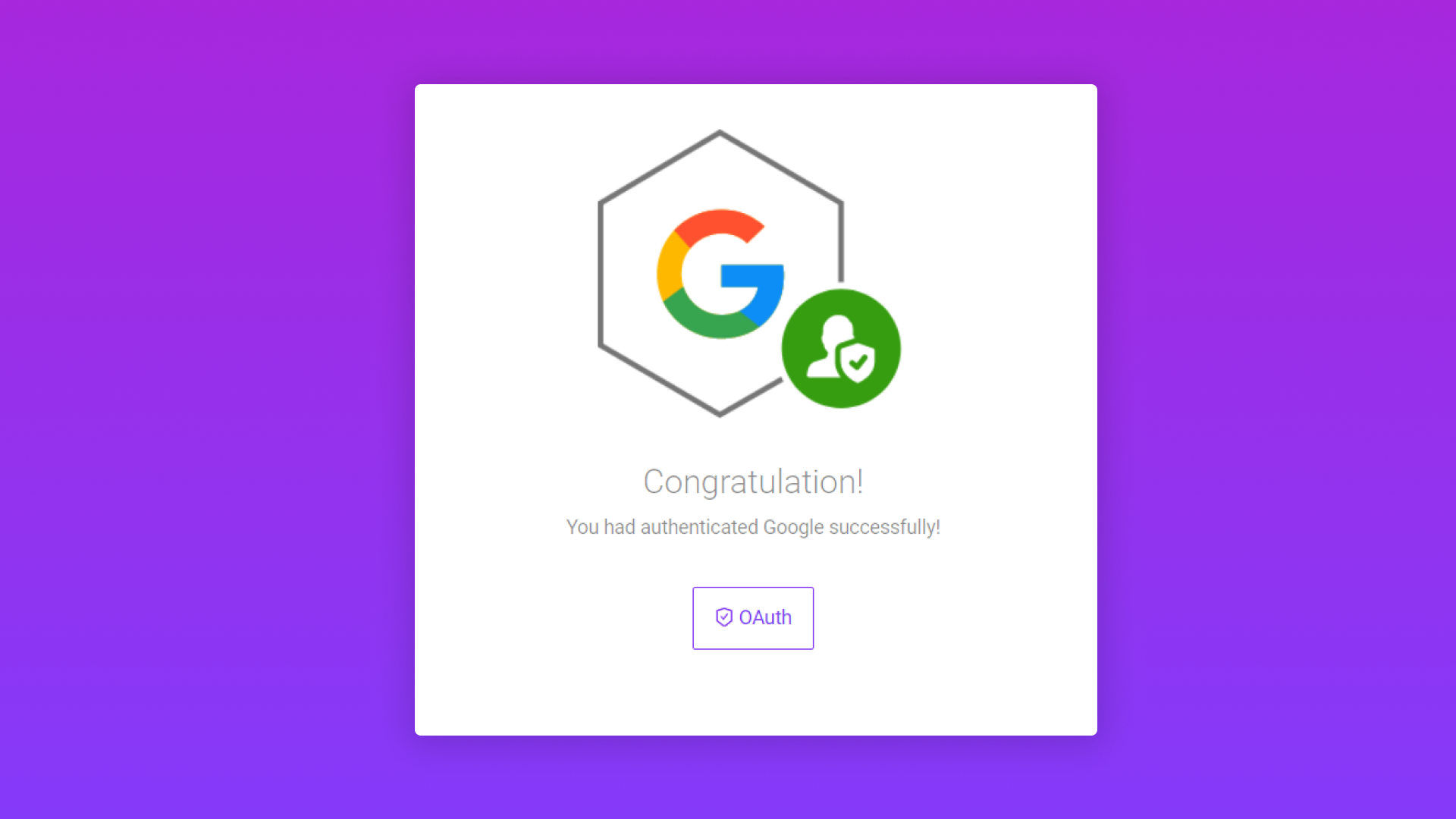Image resolution: width=1456 pixels, height=819 pixels.
Task: Click the Congratulation! heading
Action: pyautogui.click(x=753, y=482)
